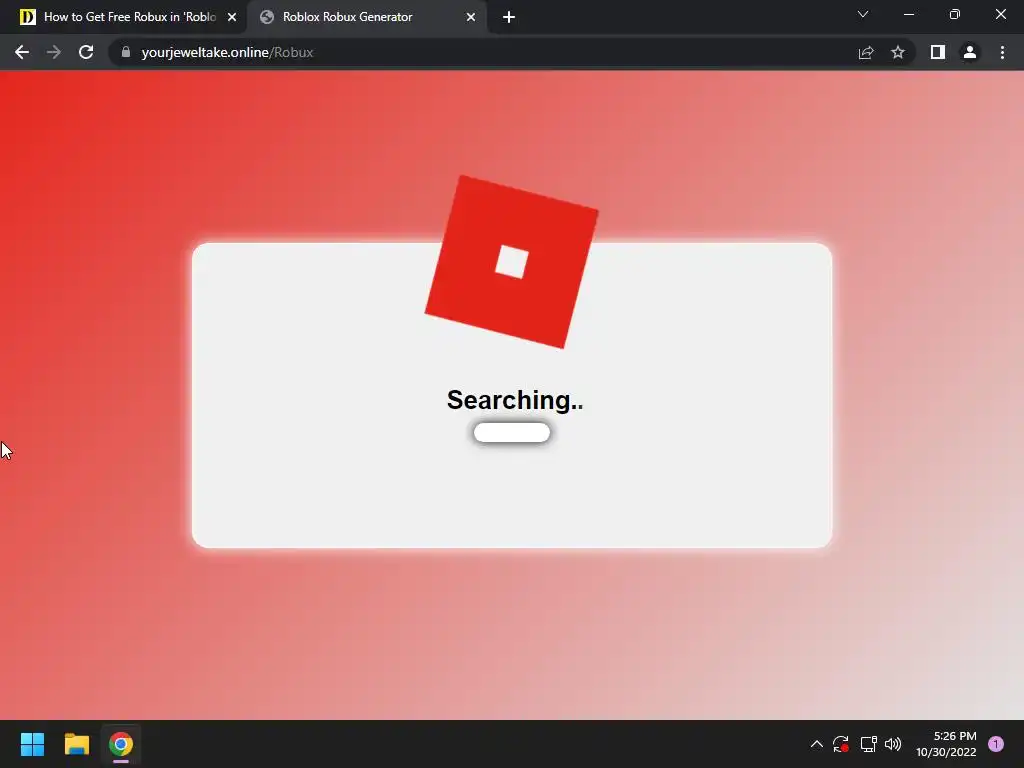Close the Roblox Robux Generator tab

(x=471, y=17)
